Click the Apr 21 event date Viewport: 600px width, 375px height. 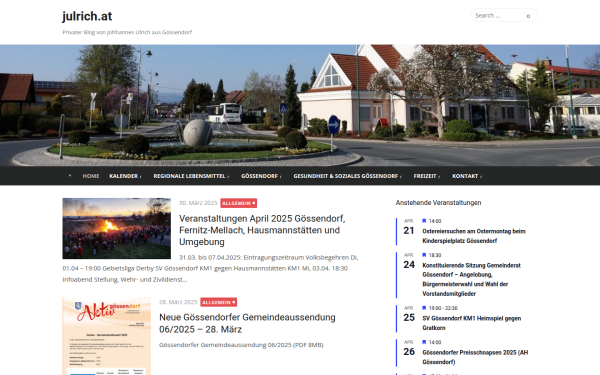click(409, 227)
